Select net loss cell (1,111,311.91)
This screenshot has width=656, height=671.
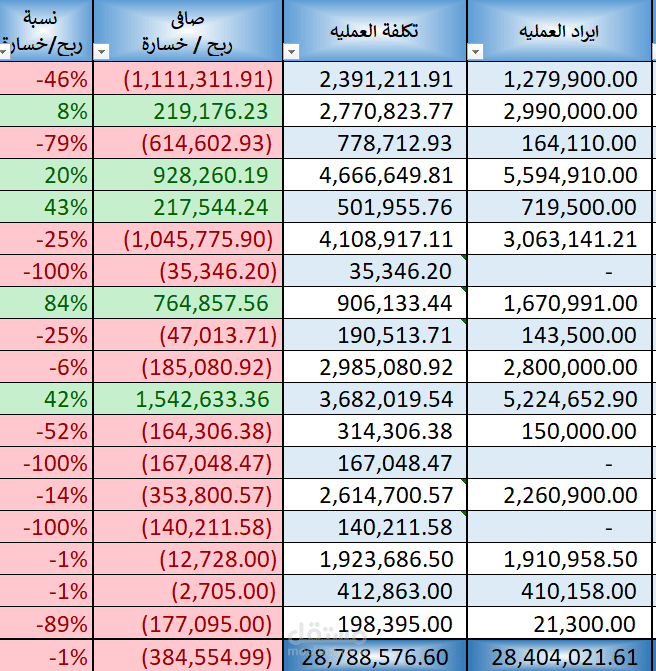188,79
